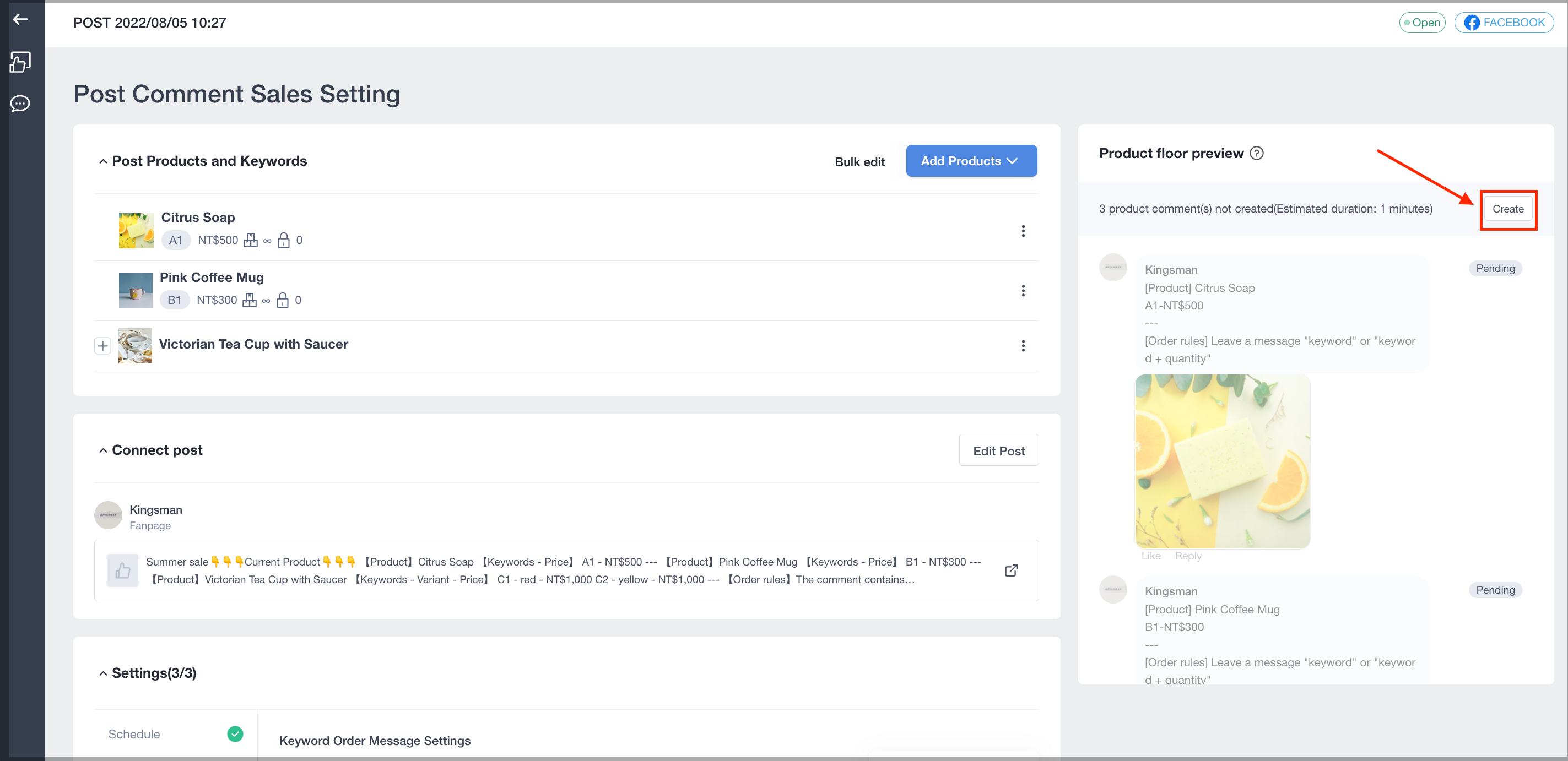The image size is (1568, 761).
Task: Select the Schedule settings tab
Action: [x=175, y=733]
